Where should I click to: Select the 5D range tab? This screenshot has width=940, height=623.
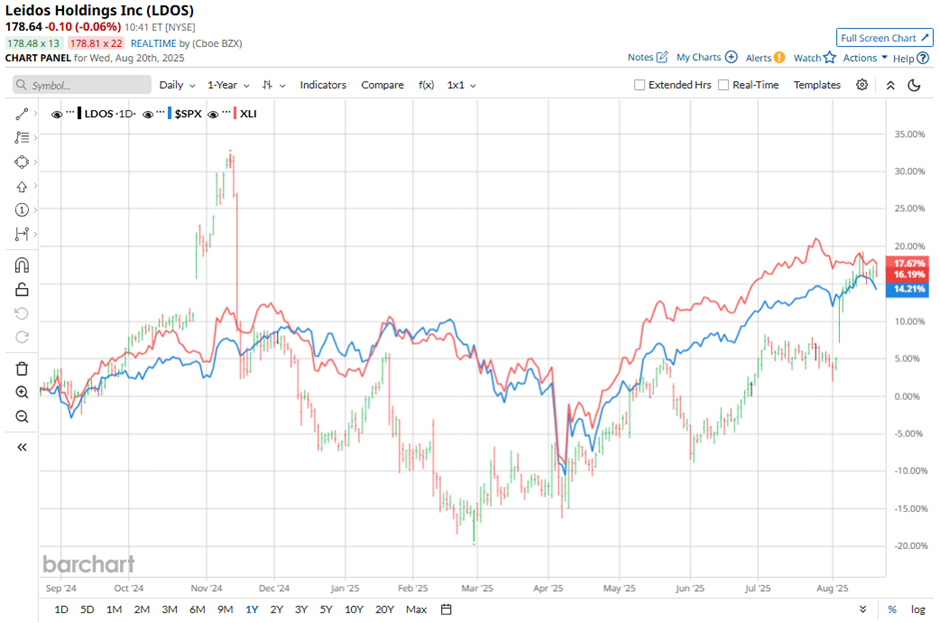pyautogui.click(x=88, y=609)
